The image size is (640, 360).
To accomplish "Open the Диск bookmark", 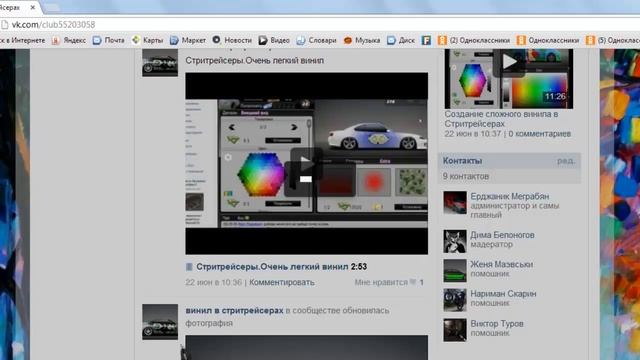I will pos(401,40).
